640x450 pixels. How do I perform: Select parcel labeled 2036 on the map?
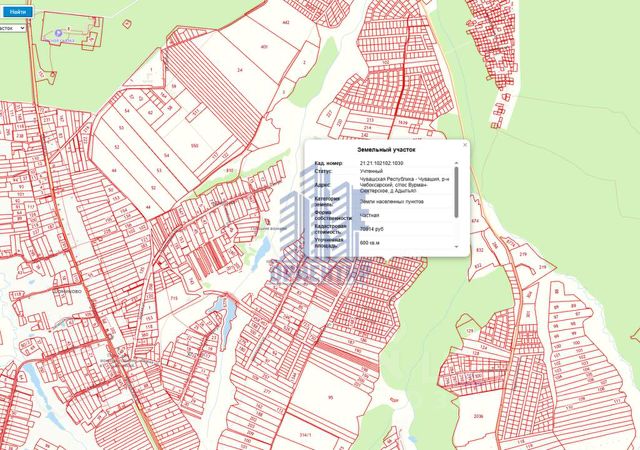click(478, 417)
